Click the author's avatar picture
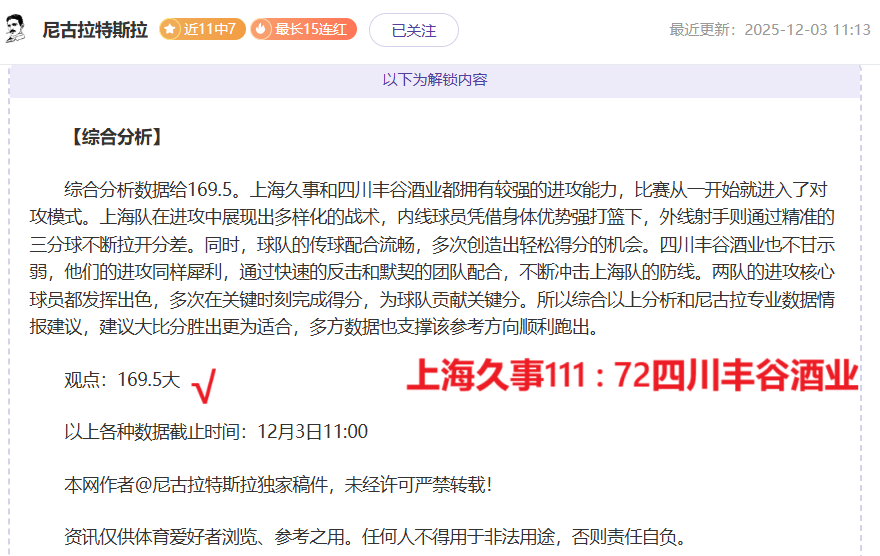Image resolution: width=880 pixels, height=556 pixels. click(17, 30)
